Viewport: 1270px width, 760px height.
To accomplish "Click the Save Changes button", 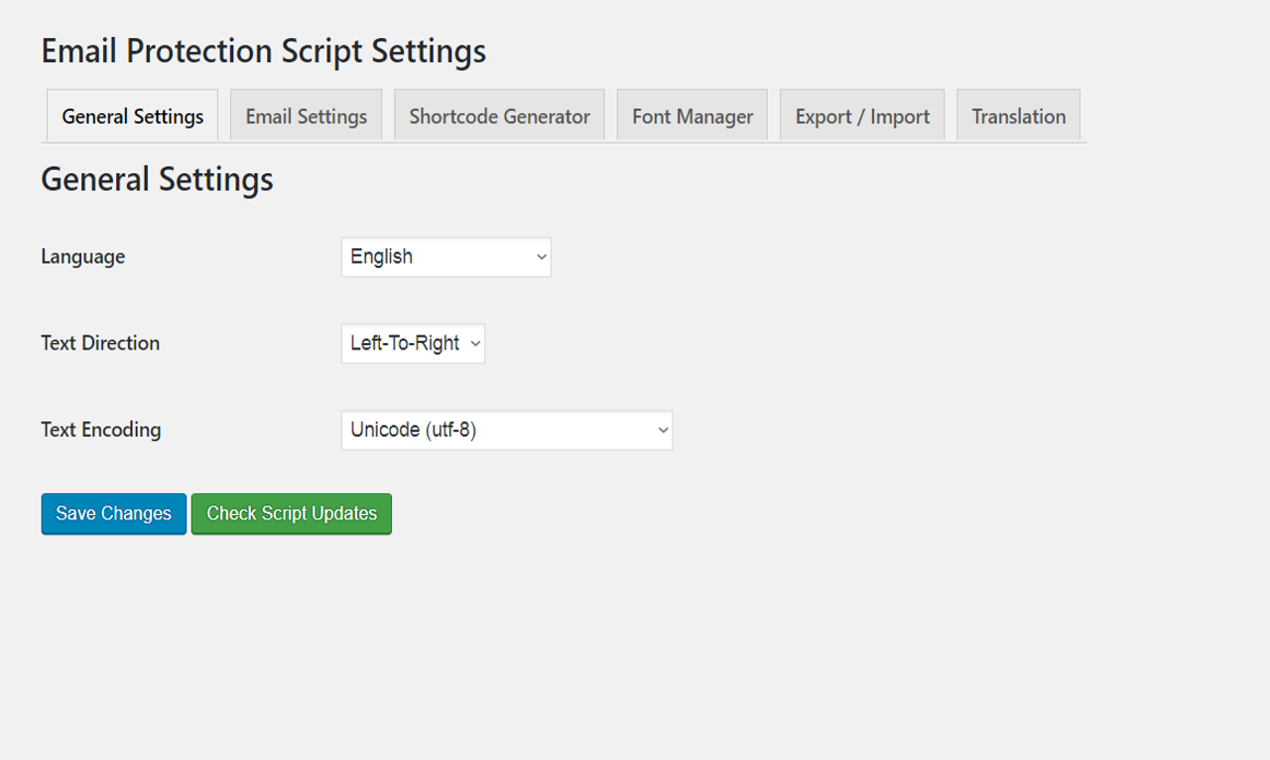I will pyautogui.click(x=113, y=513).
